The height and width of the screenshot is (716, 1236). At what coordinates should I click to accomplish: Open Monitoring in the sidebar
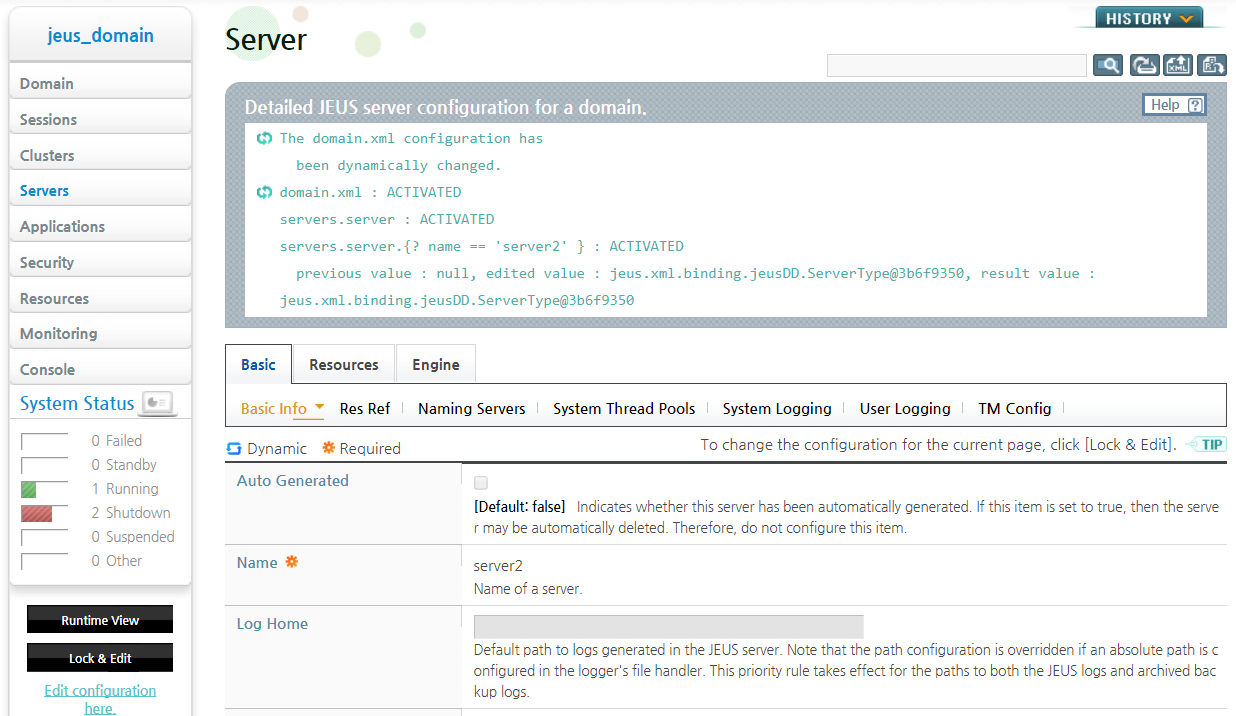pyautogui.click(x=100, y=333)
